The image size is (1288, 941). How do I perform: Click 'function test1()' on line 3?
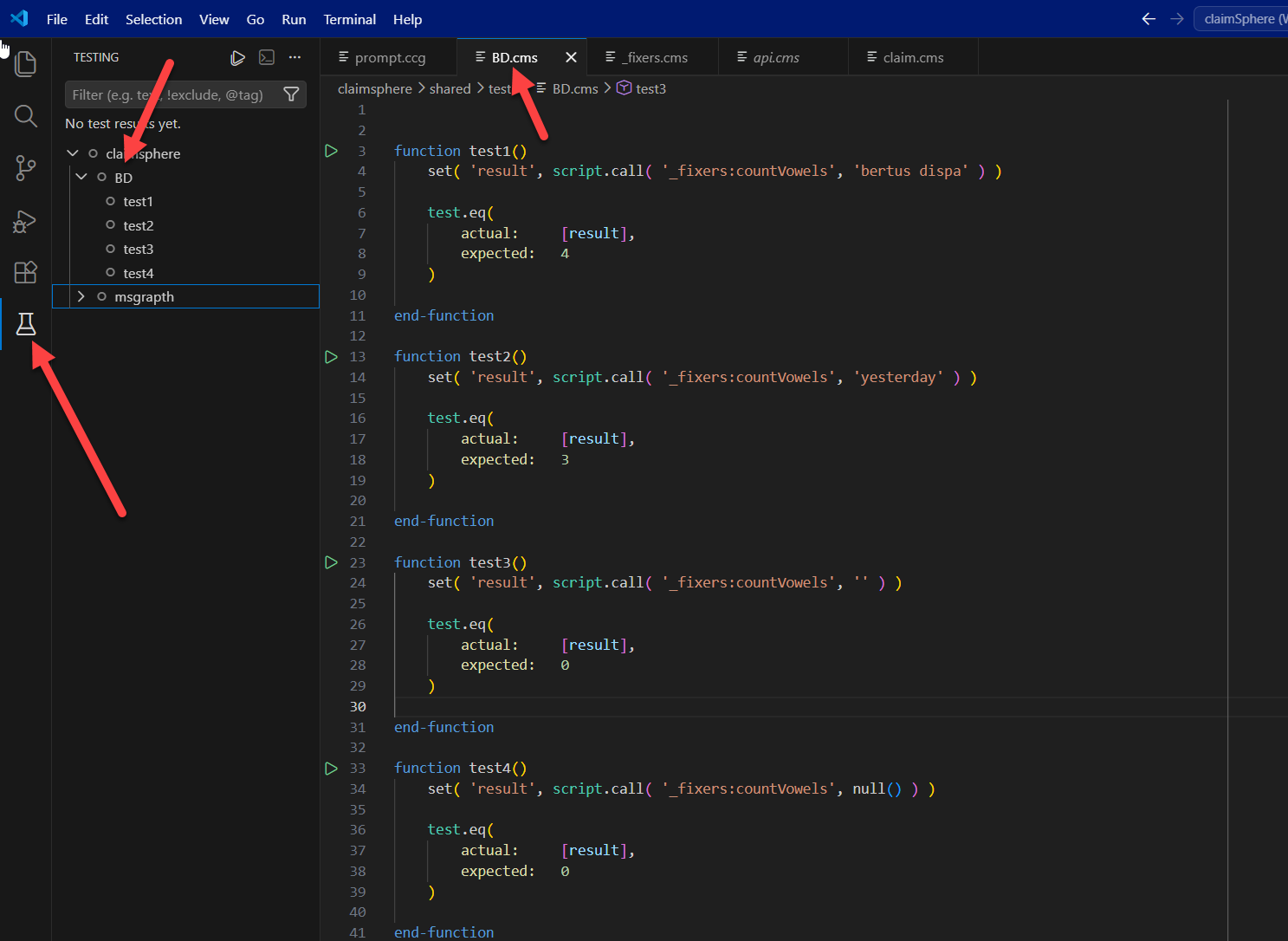tap(460, 151)
